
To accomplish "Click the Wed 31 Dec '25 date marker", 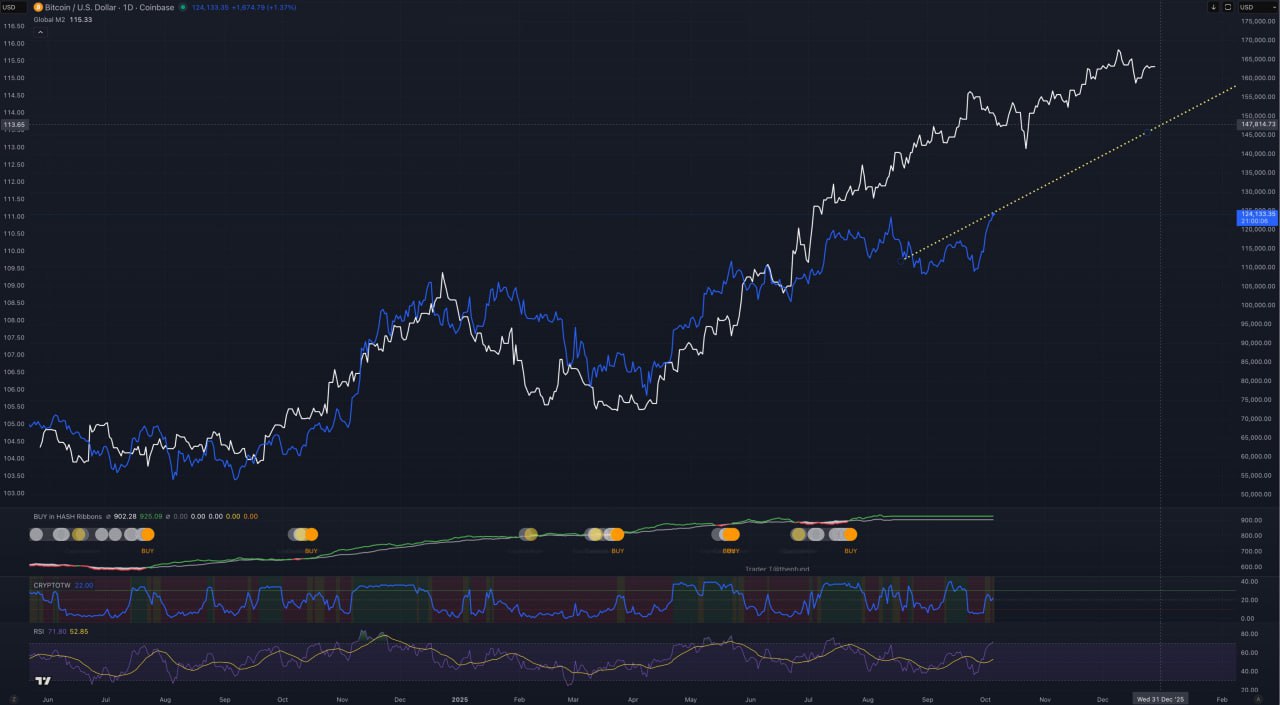I will coord(1159,698).
